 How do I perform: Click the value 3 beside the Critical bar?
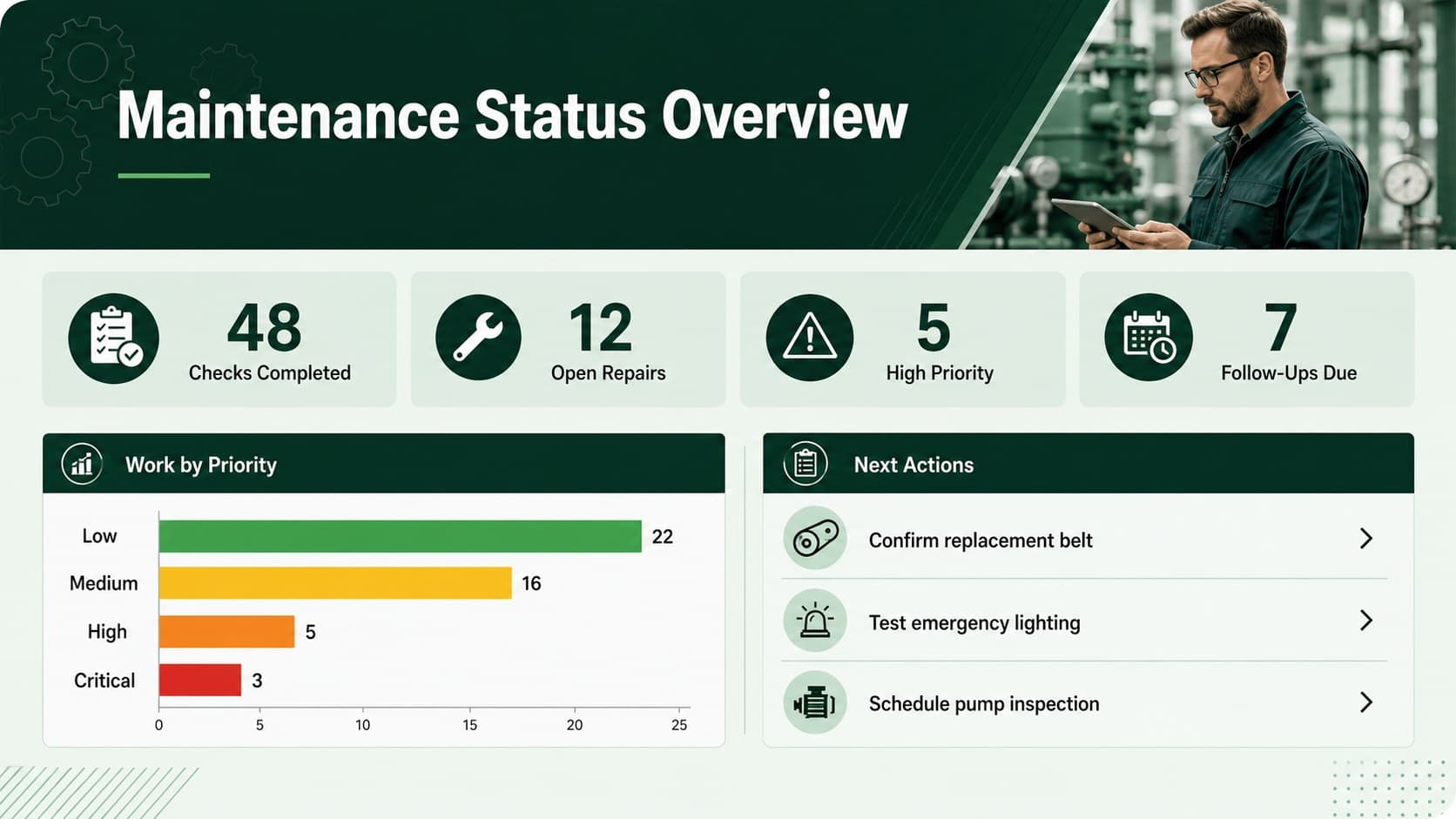pos(257,681)
